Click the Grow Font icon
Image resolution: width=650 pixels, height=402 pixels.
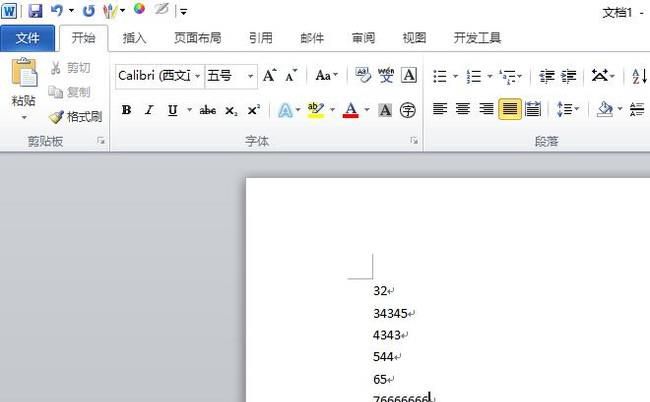pos(269,76)
